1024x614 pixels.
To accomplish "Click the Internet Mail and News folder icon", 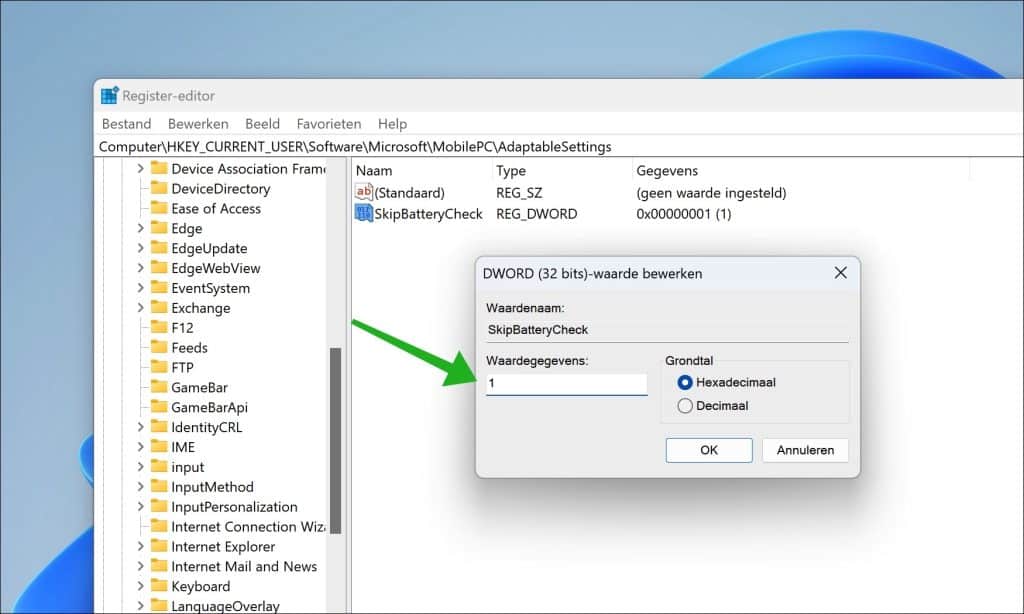I will click(x=159, y=566).
